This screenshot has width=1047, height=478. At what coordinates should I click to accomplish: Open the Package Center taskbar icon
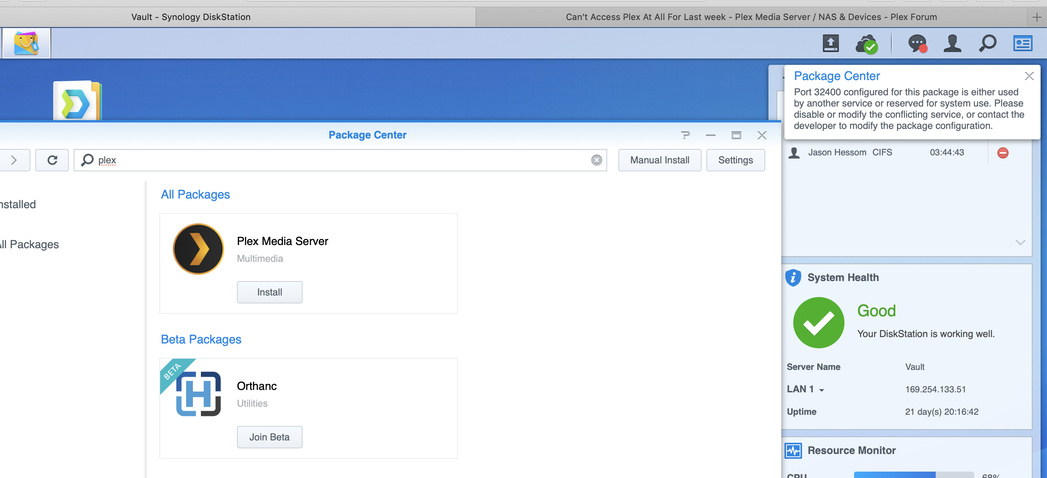tap(26, 44)
